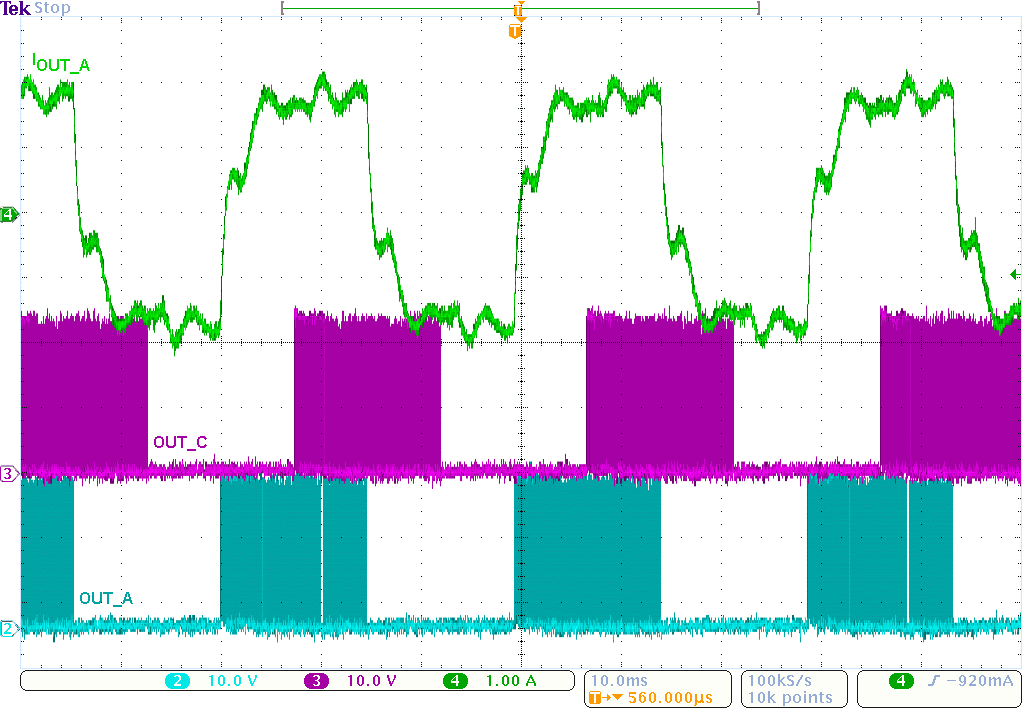
Task: Click the OUT_A waveform label
Action: pyautogui.click(x=105, y=598)
